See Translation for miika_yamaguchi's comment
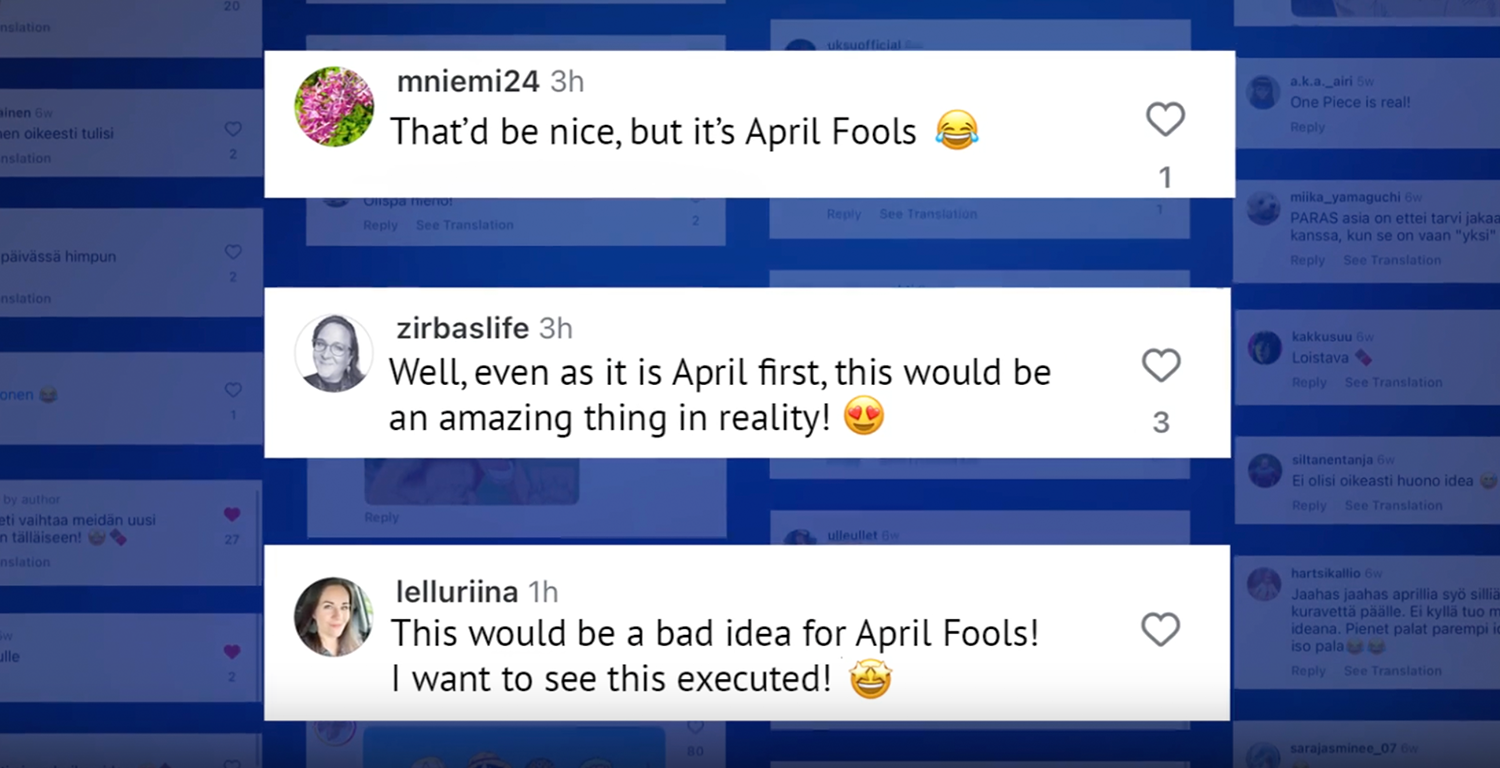 (1392, 260)
